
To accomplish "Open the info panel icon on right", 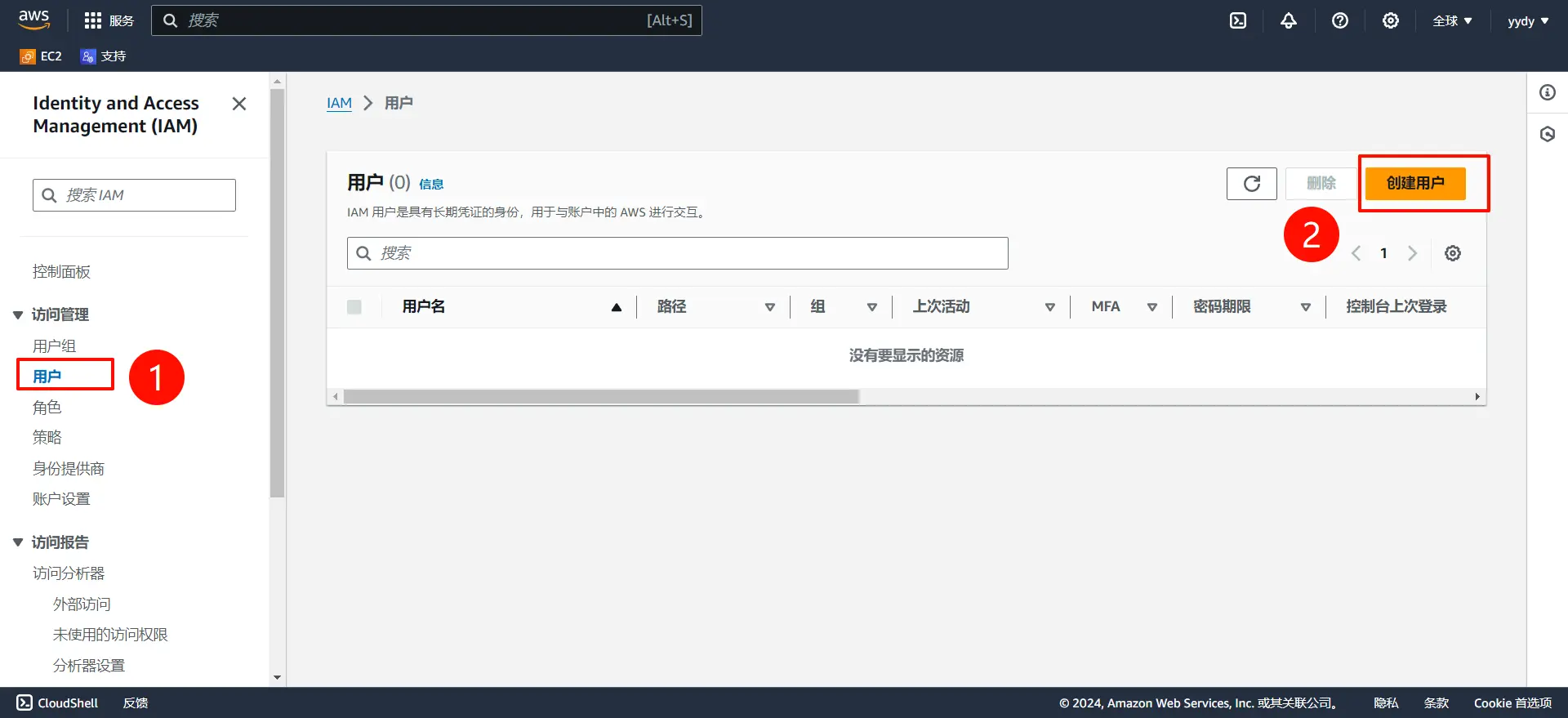I will pos(1548,92).
